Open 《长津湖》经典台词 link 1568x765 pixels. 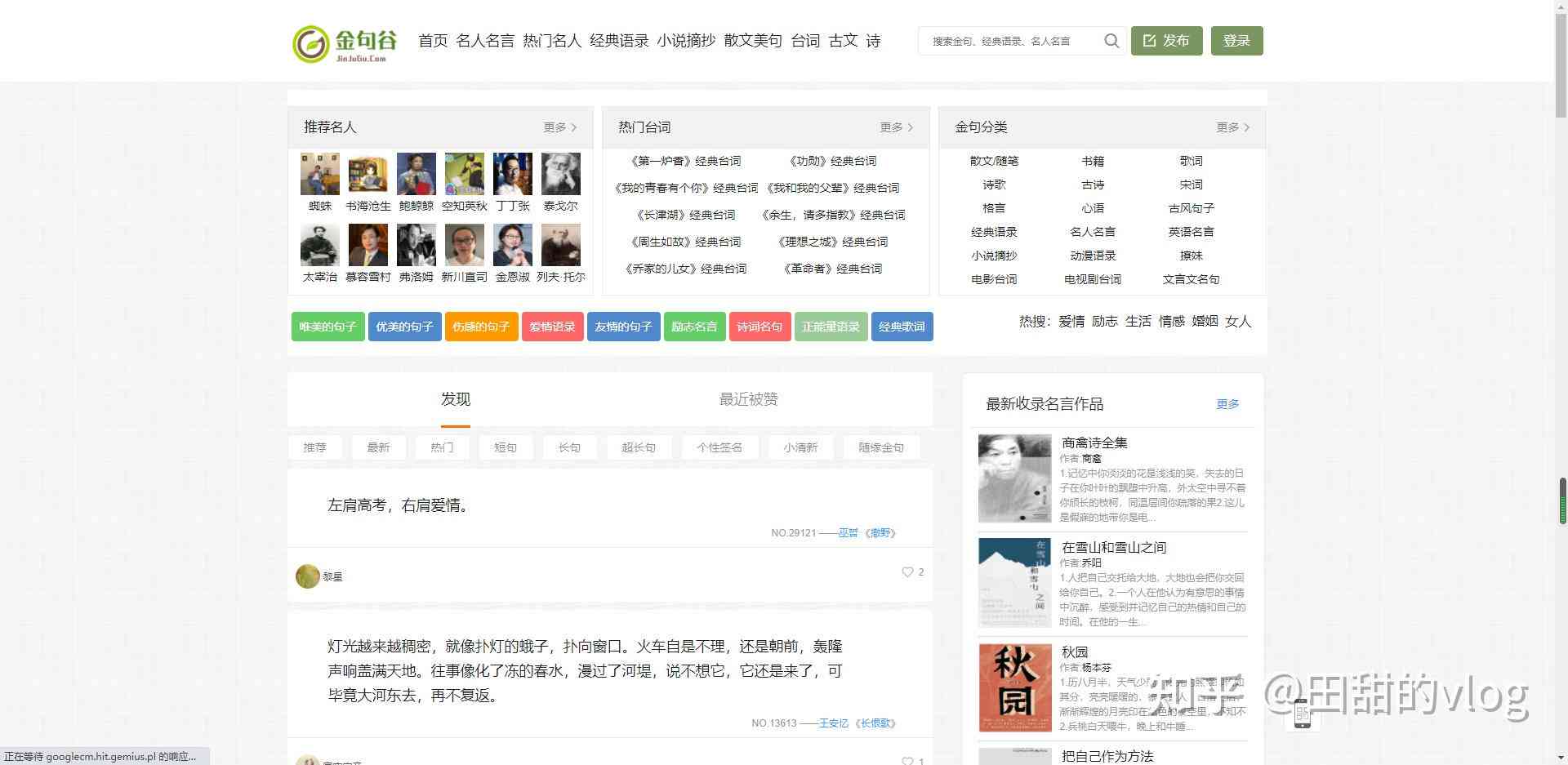686,215
